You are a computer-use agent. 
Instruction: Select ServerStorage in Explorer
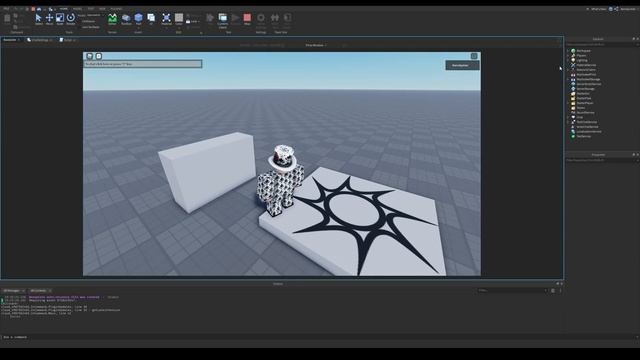coord(585,89)
